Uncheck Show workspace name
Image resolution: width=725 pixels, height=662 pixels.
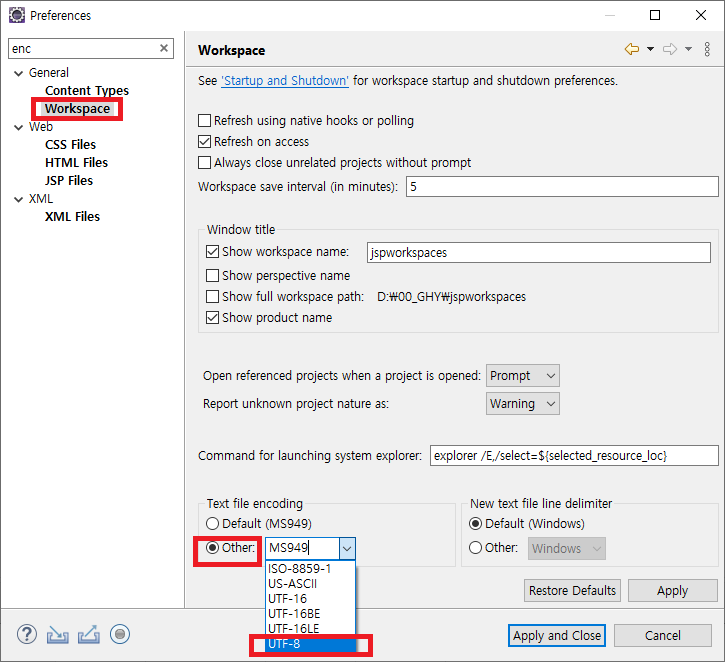click(x=212, y=251)
